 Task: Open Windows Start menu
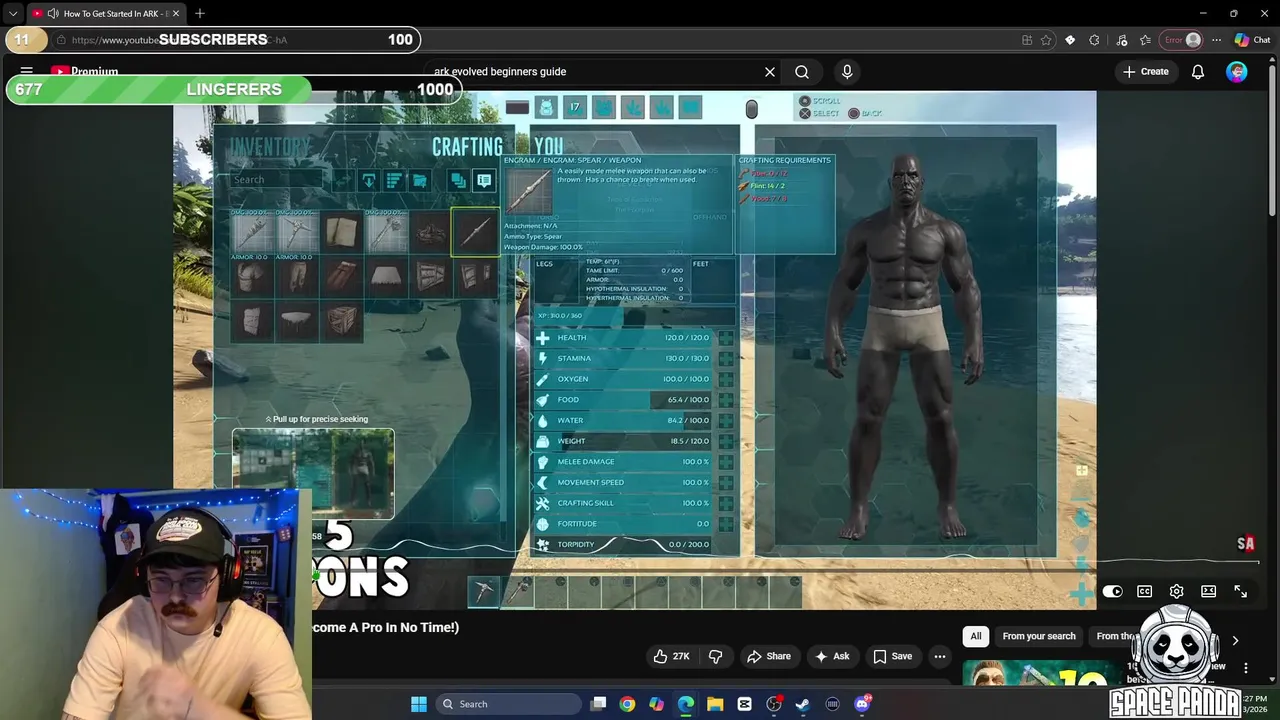419,704
